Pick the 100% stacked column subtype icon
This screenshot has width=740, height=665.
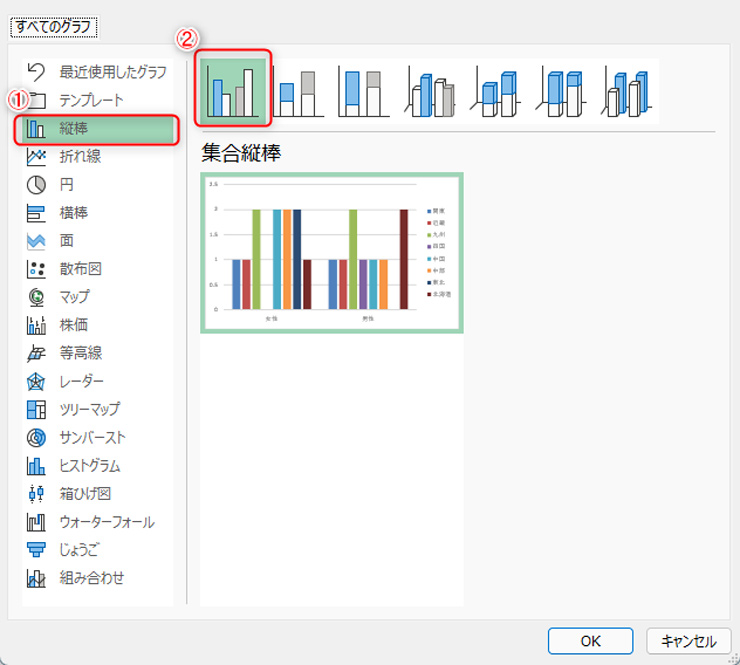[x=362, y=91]
